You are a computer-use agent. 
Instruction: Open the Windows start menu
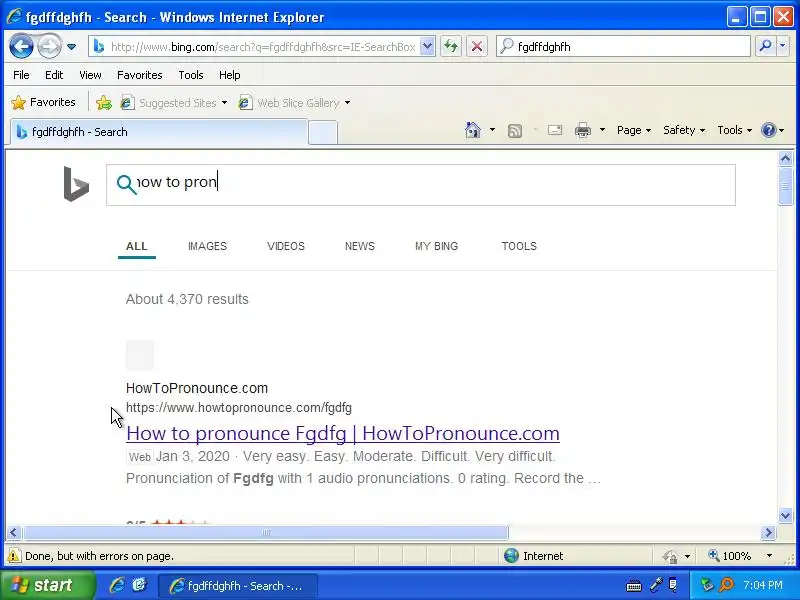point(47,585)
